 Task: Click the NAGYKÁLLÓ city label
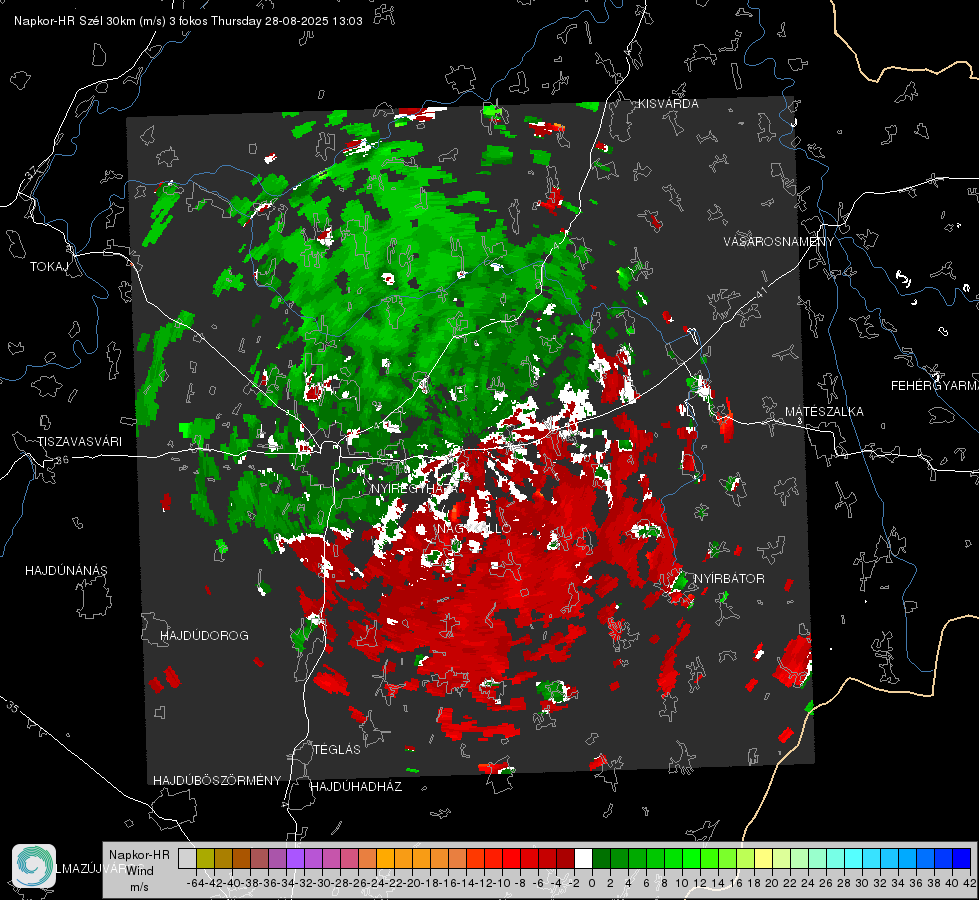[x=474, y=528]
